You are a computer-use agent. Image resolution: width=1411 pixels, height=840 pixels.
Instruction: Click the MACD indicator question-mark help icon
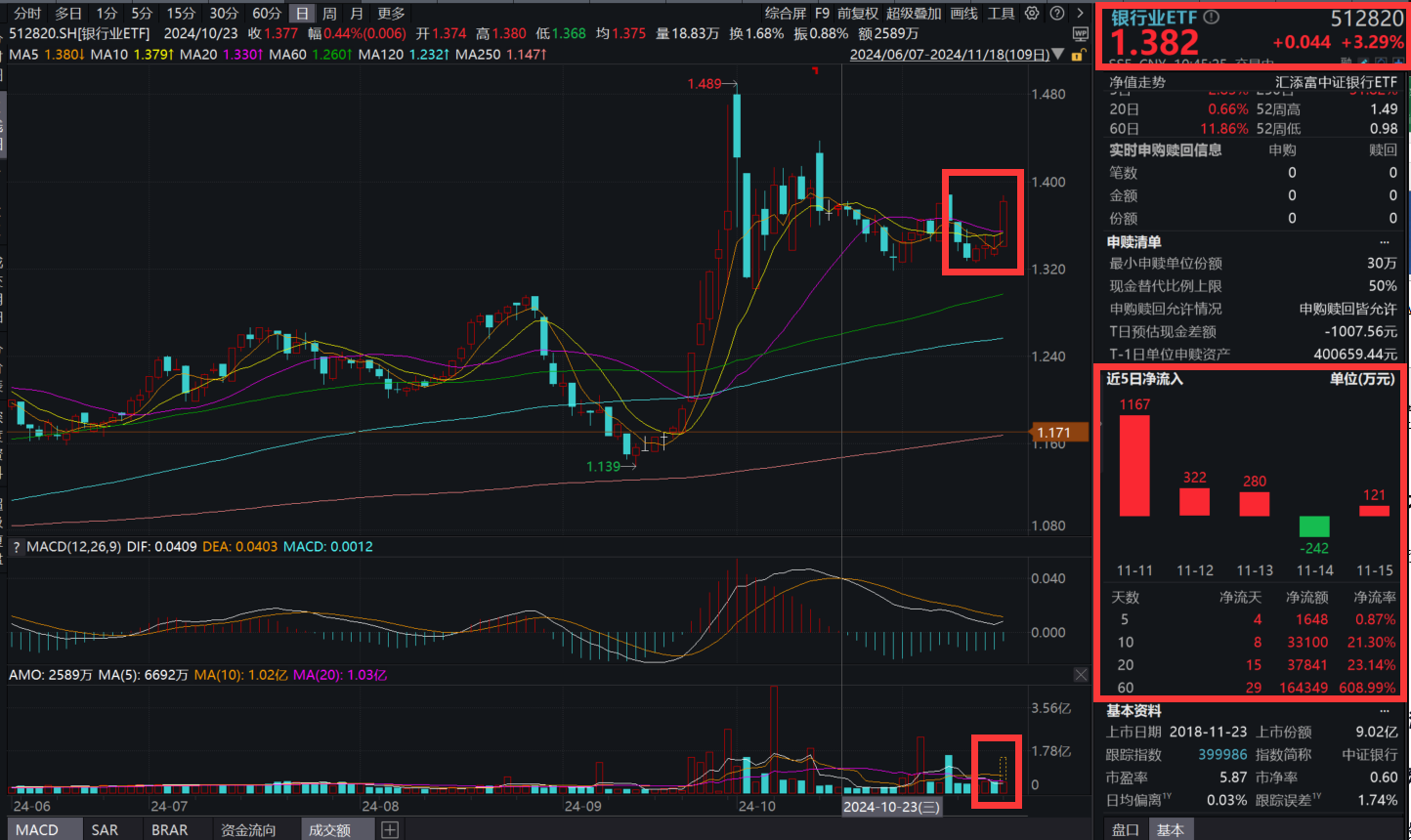click(x=17, y=547)
